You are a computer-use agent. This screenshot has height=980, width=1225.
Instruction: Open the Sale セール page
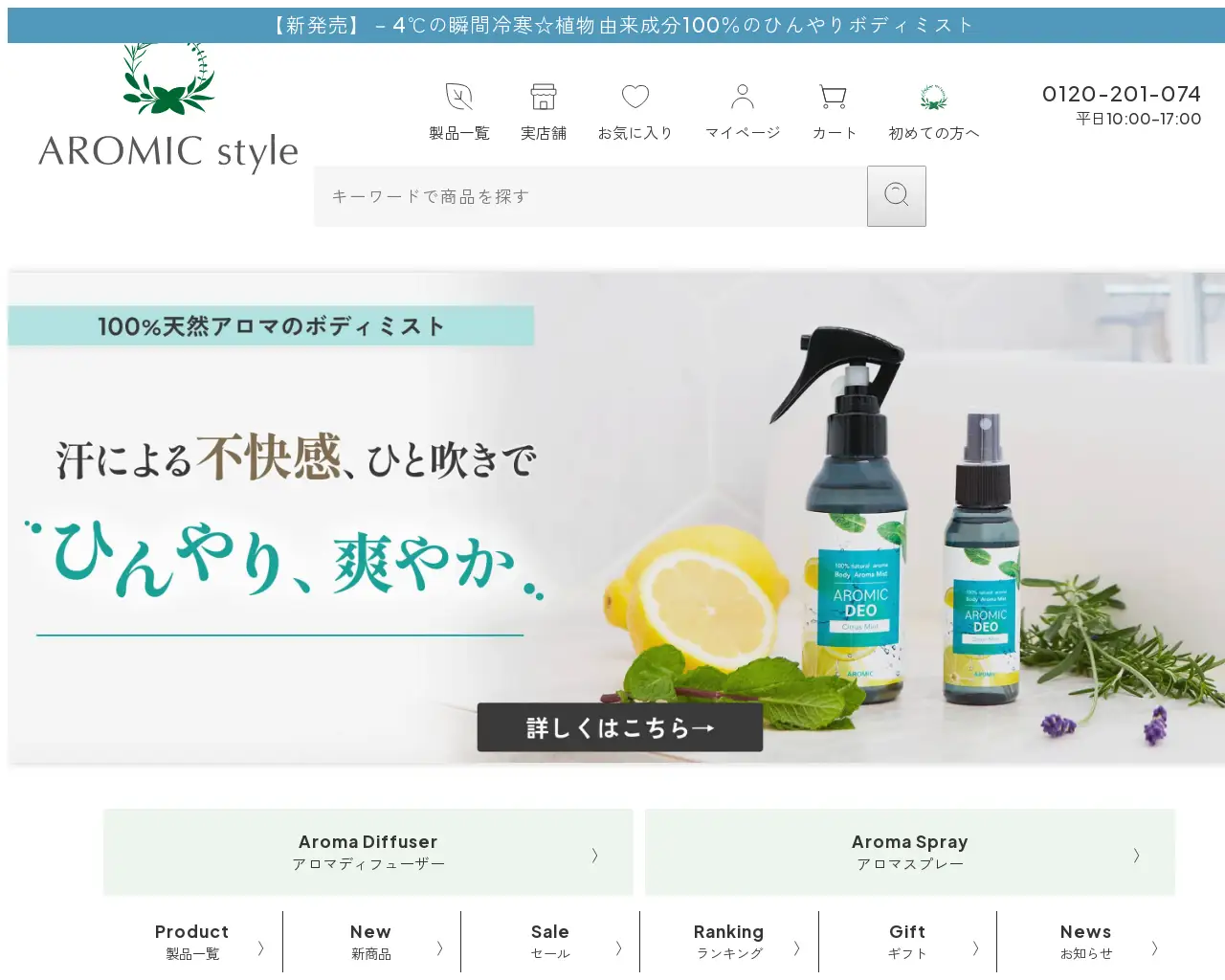click(549, 941)
